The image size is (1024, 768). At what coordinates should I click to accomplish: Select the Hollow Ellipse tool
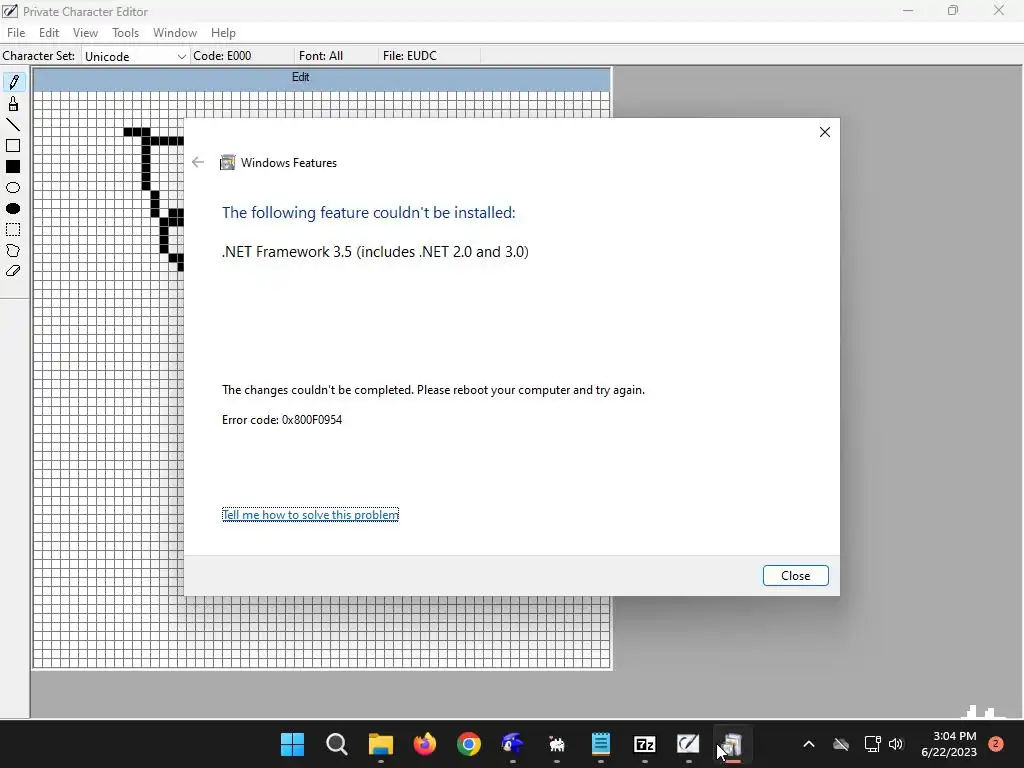14,187
